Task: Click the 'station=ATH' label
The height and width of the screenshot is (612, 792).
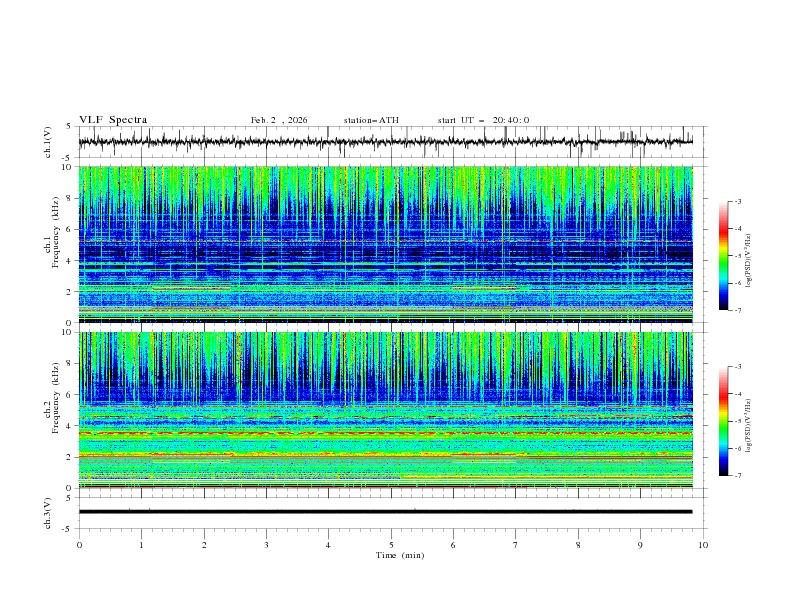Action: 371,120
